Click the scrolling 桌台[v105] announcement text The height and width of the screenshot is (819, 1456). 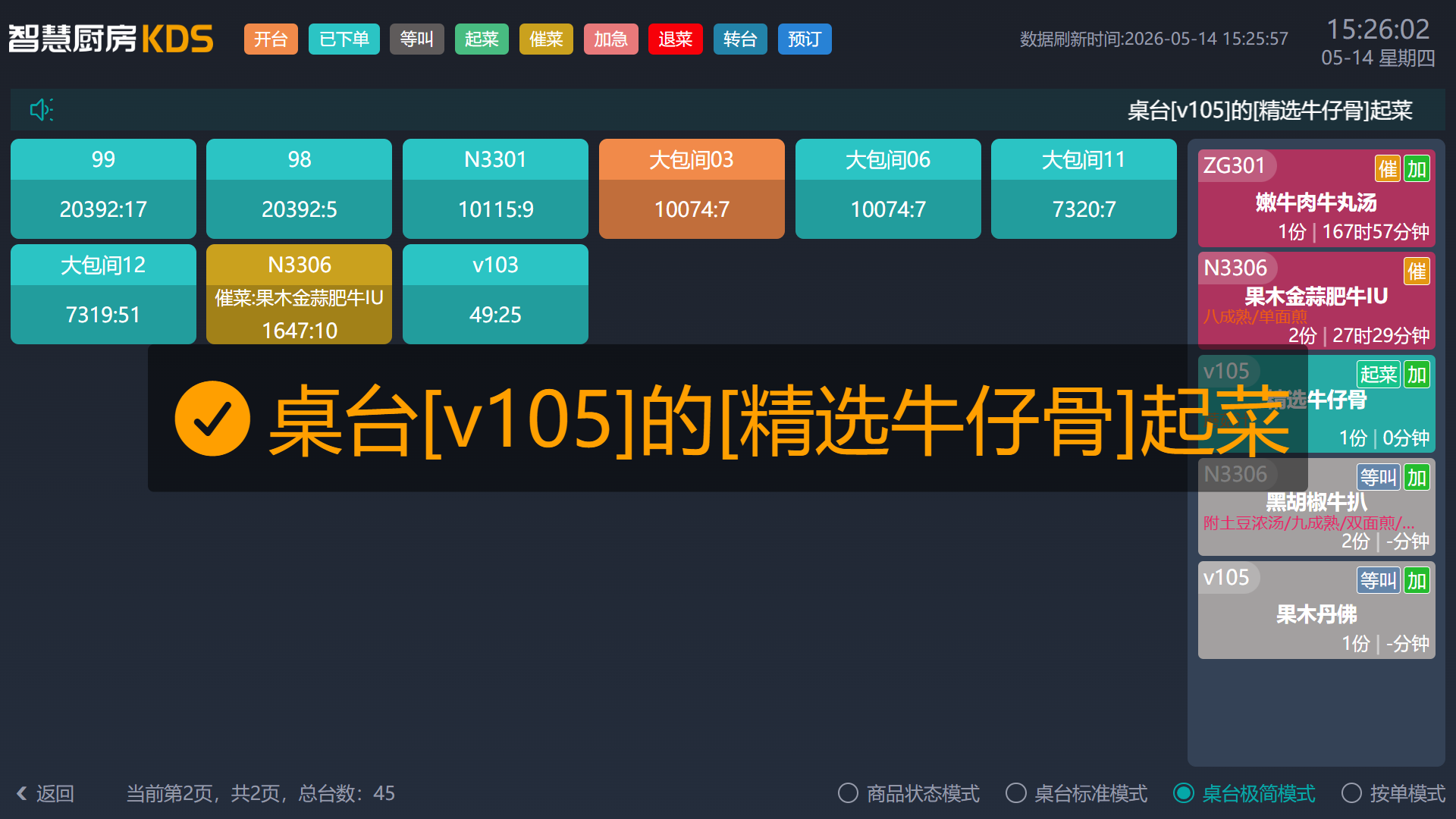(1269, 111)
